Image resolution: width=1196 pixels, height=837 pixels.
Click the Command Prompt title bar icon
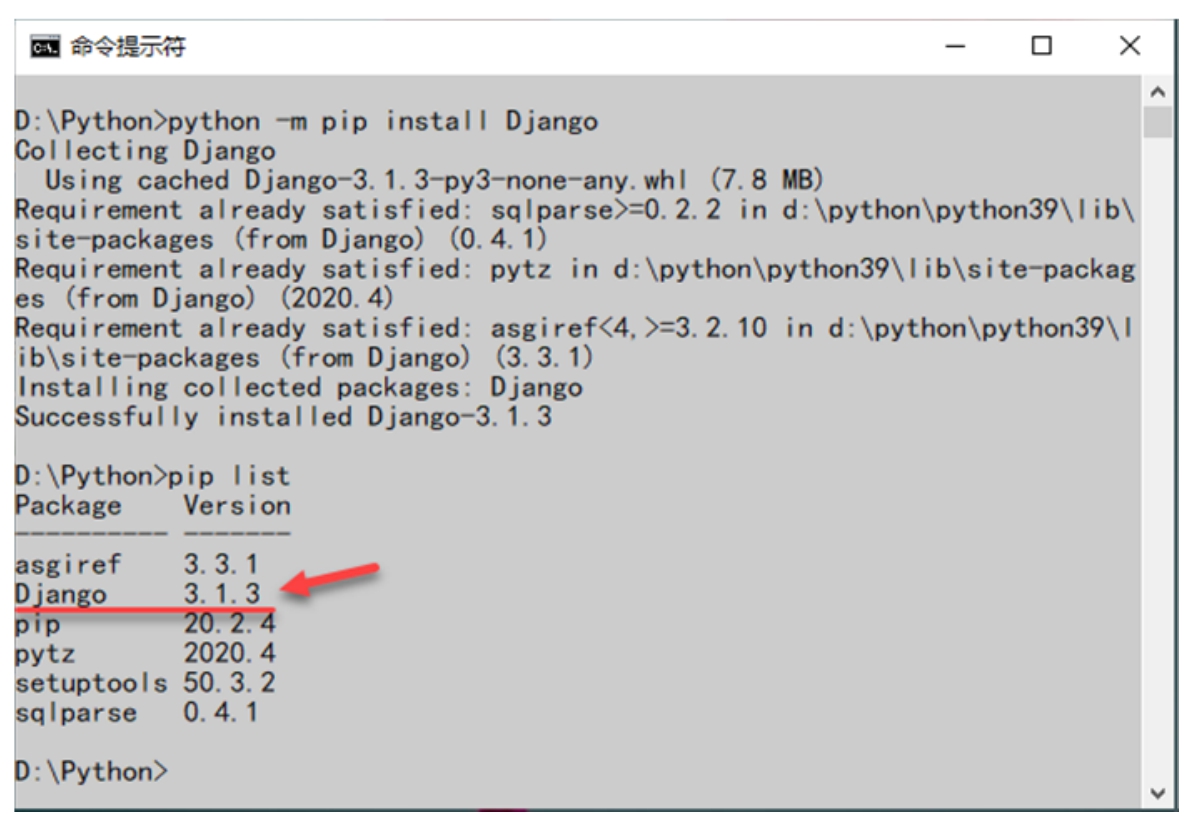tap(44, 47)
